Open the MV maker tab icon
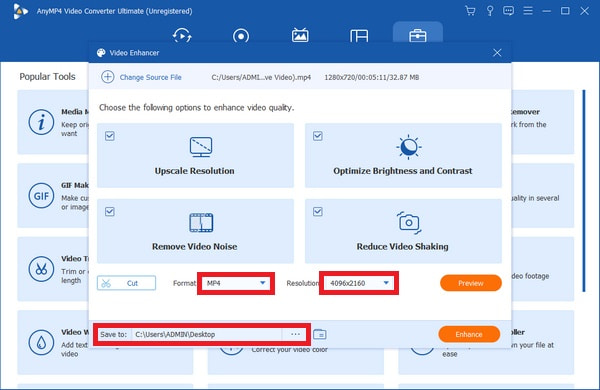 pyautogui.click(x=300, y=35)
